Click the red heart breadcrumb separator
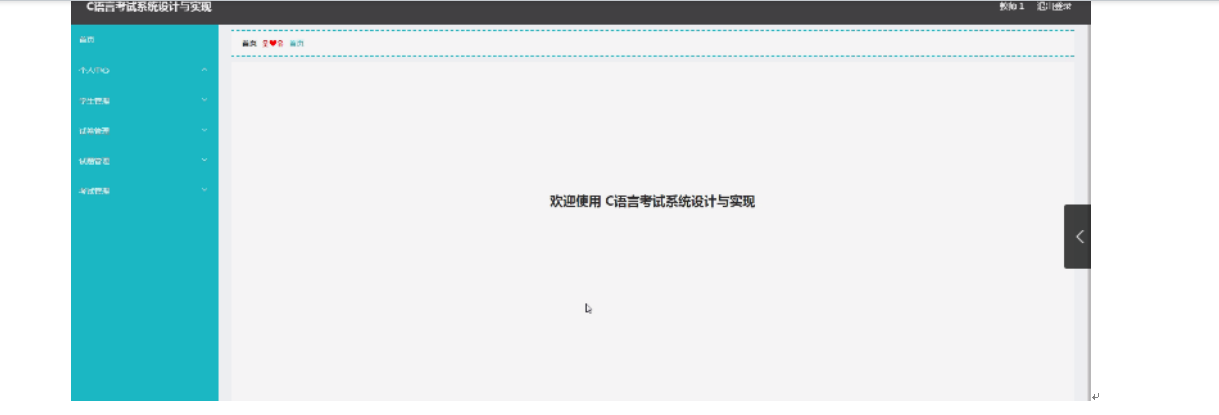The width and height of the screenshot is (1219, 415). click(x=273, y=44)
